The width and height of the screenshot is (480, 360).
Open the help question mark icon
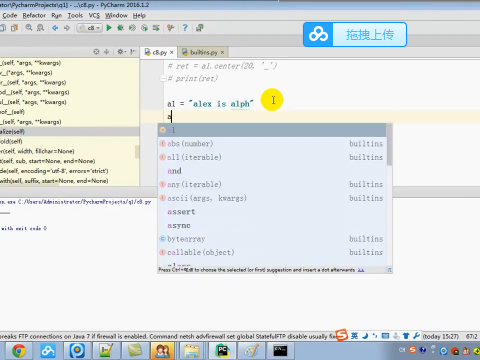pos(185,28)
